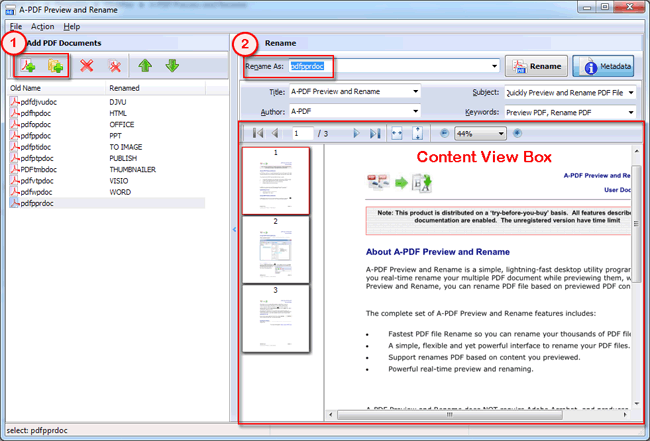
Task: Select the pdfpprdoc file row
Action: coord(107,203)
